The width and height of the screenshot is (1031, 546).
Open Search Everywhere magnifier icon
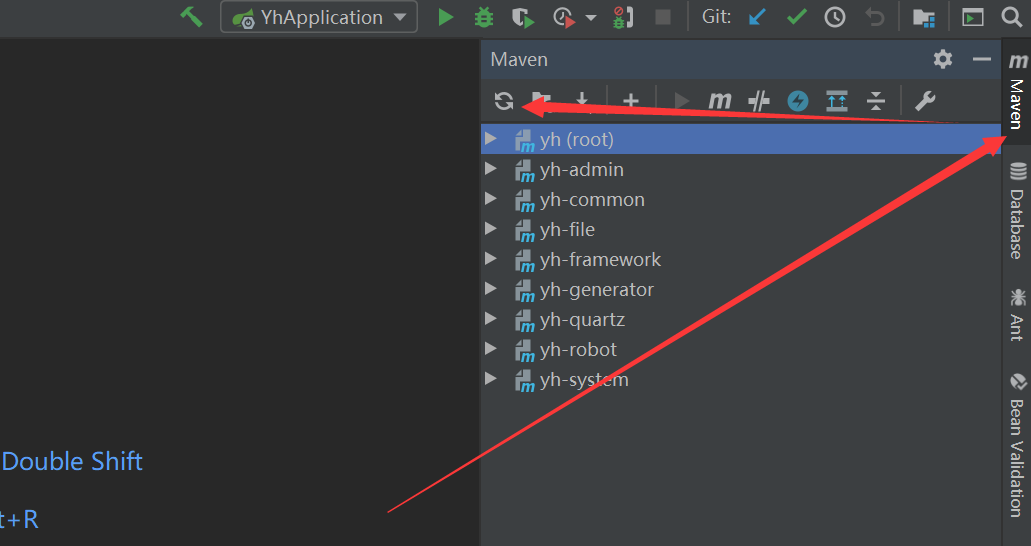[1012, 17]
